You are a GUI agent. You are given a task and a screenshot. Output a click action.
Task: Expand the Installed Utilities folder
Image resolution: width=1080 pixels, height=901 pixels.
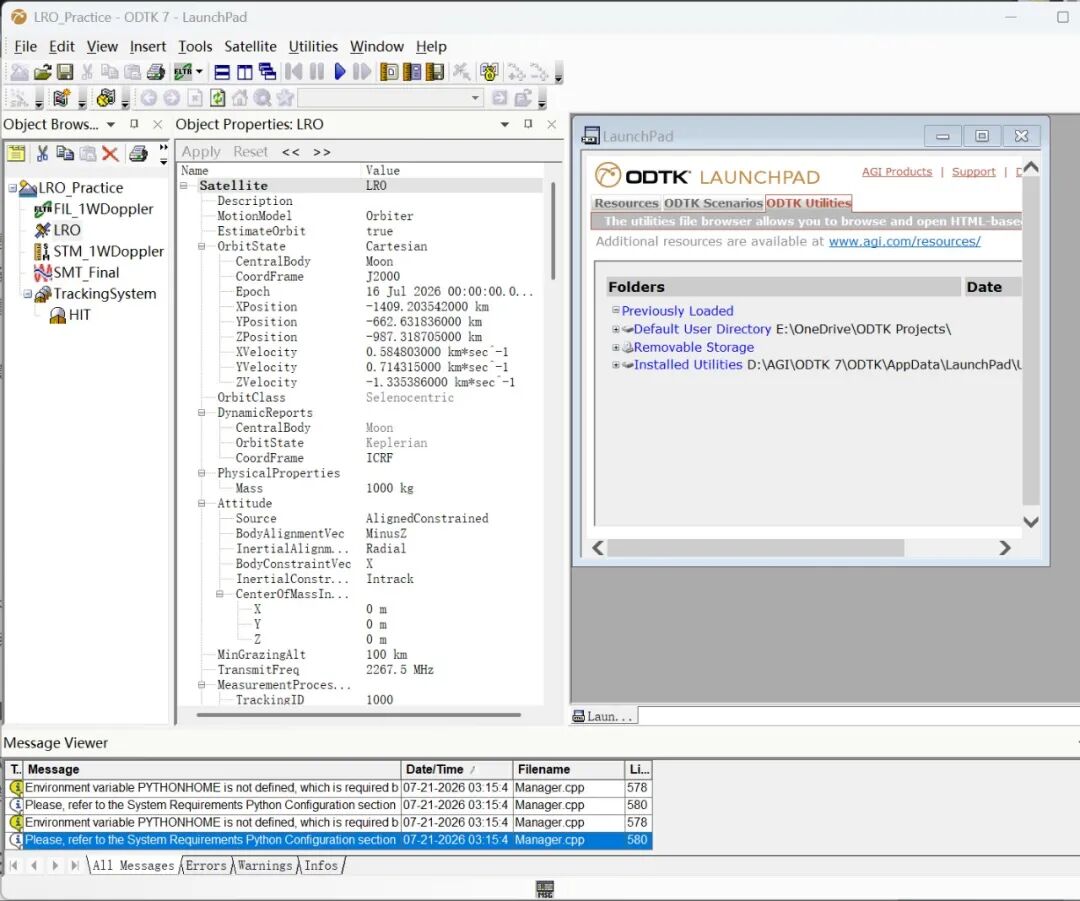pos(616,365)
